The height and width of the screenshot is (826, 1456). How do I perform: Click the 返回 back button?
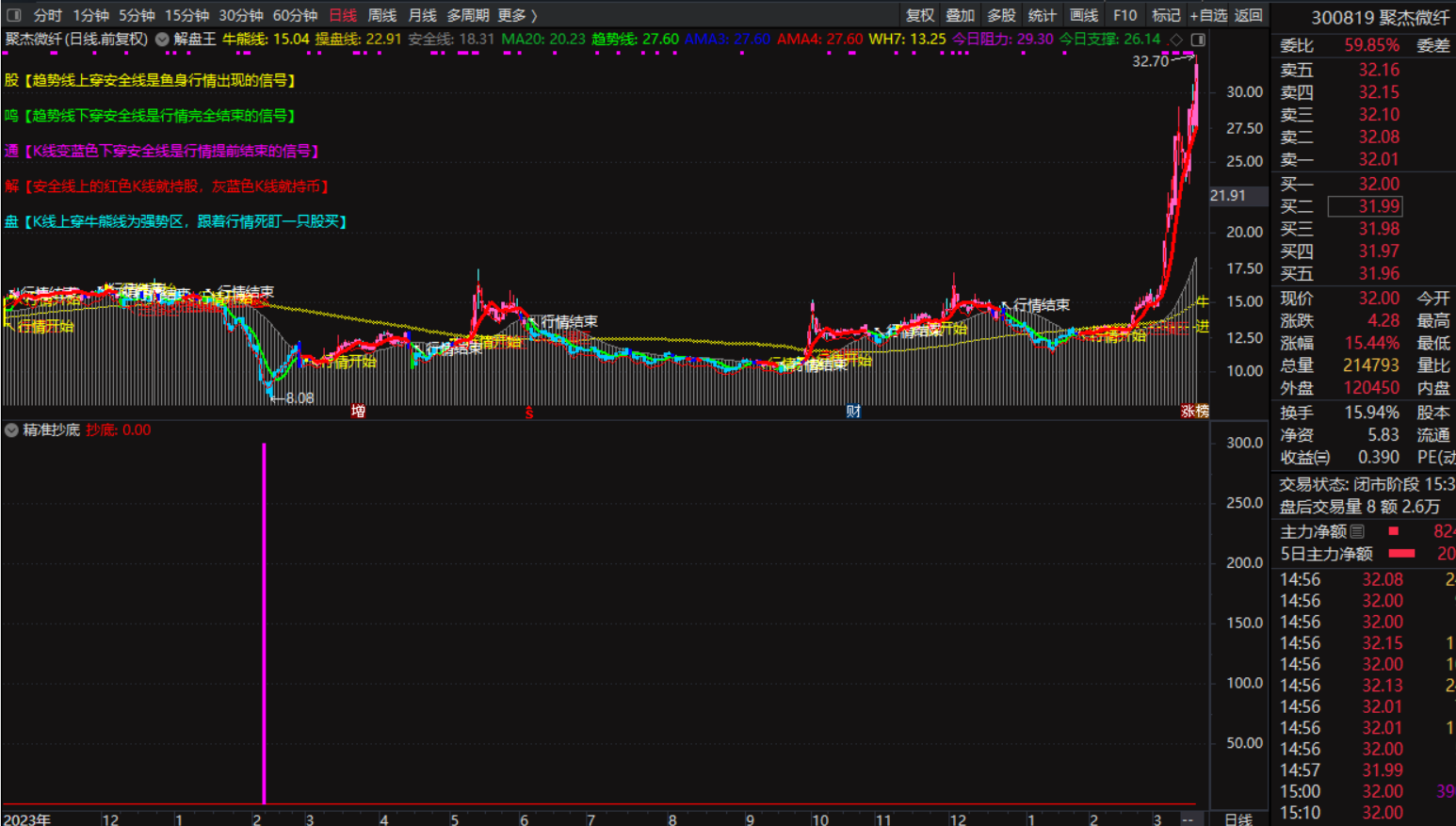[1249, 15]
